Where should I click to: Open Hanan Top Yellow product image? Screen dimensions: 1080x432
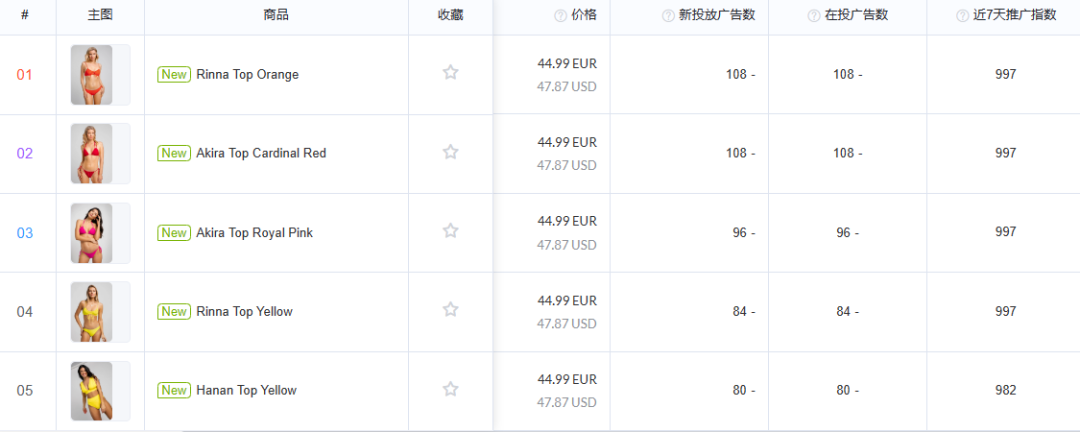[x=91, y=391]
